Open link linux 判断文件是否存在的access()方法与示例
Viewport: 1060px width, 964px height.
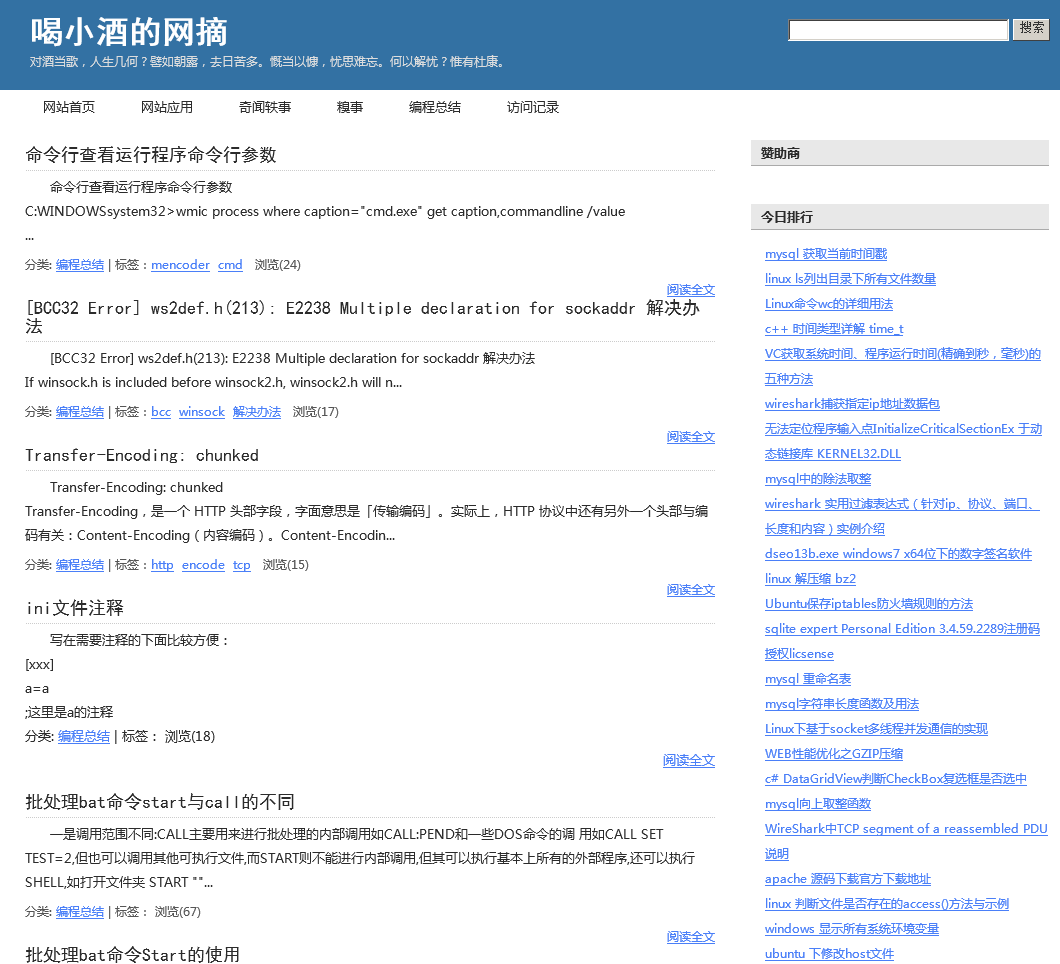click(x=886, y=904)
